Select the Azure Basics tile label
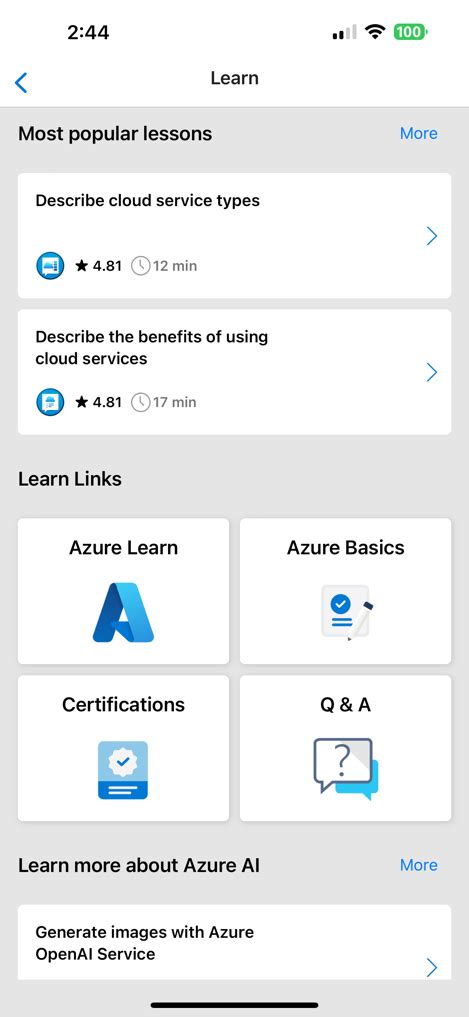This screenshot has height=1017, width=469. [x=346, y=548]
